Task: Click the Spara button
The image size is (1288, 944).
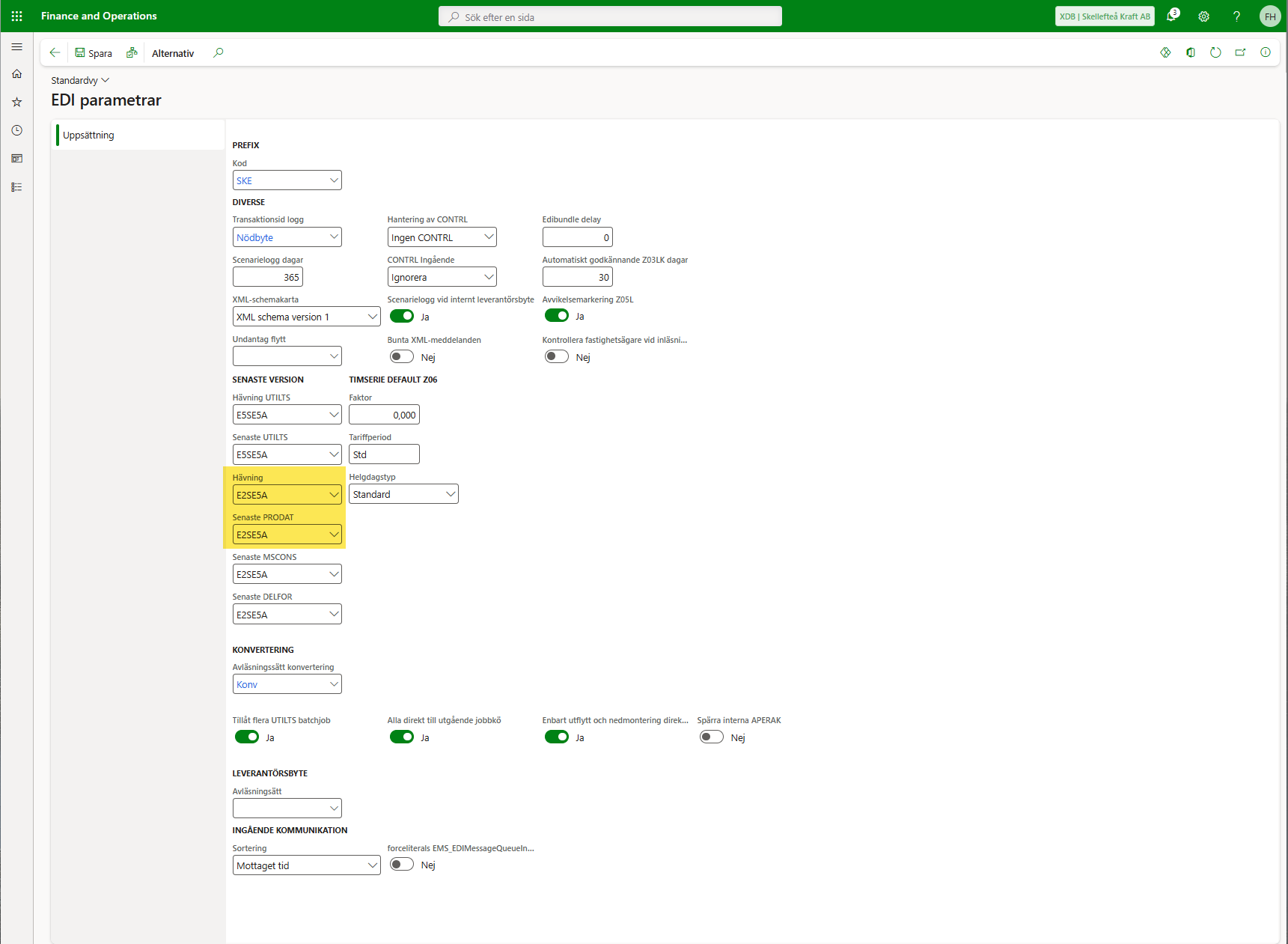Action: (94, 53)
